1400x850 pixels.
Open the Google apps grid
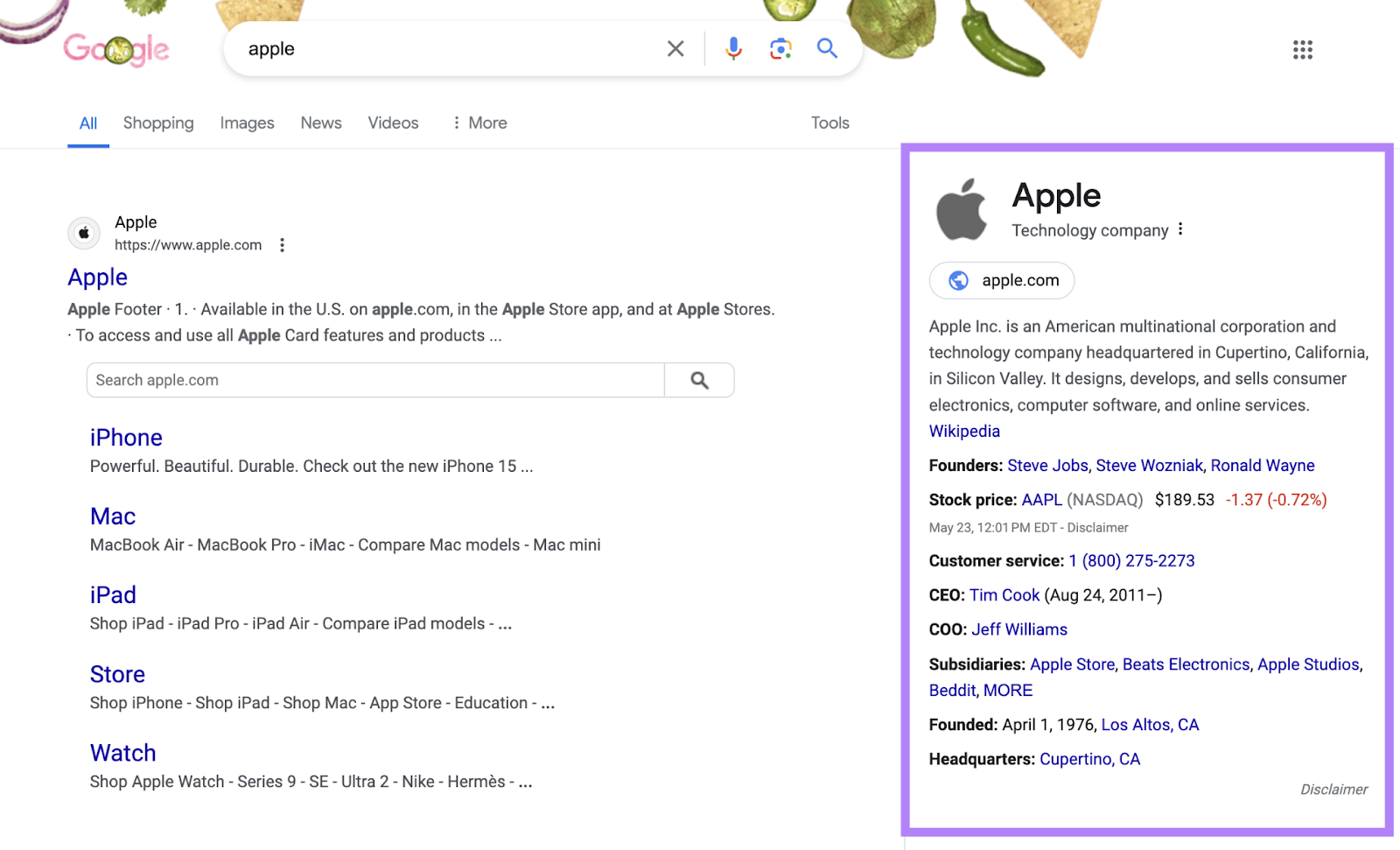(x=1302, y=50)
